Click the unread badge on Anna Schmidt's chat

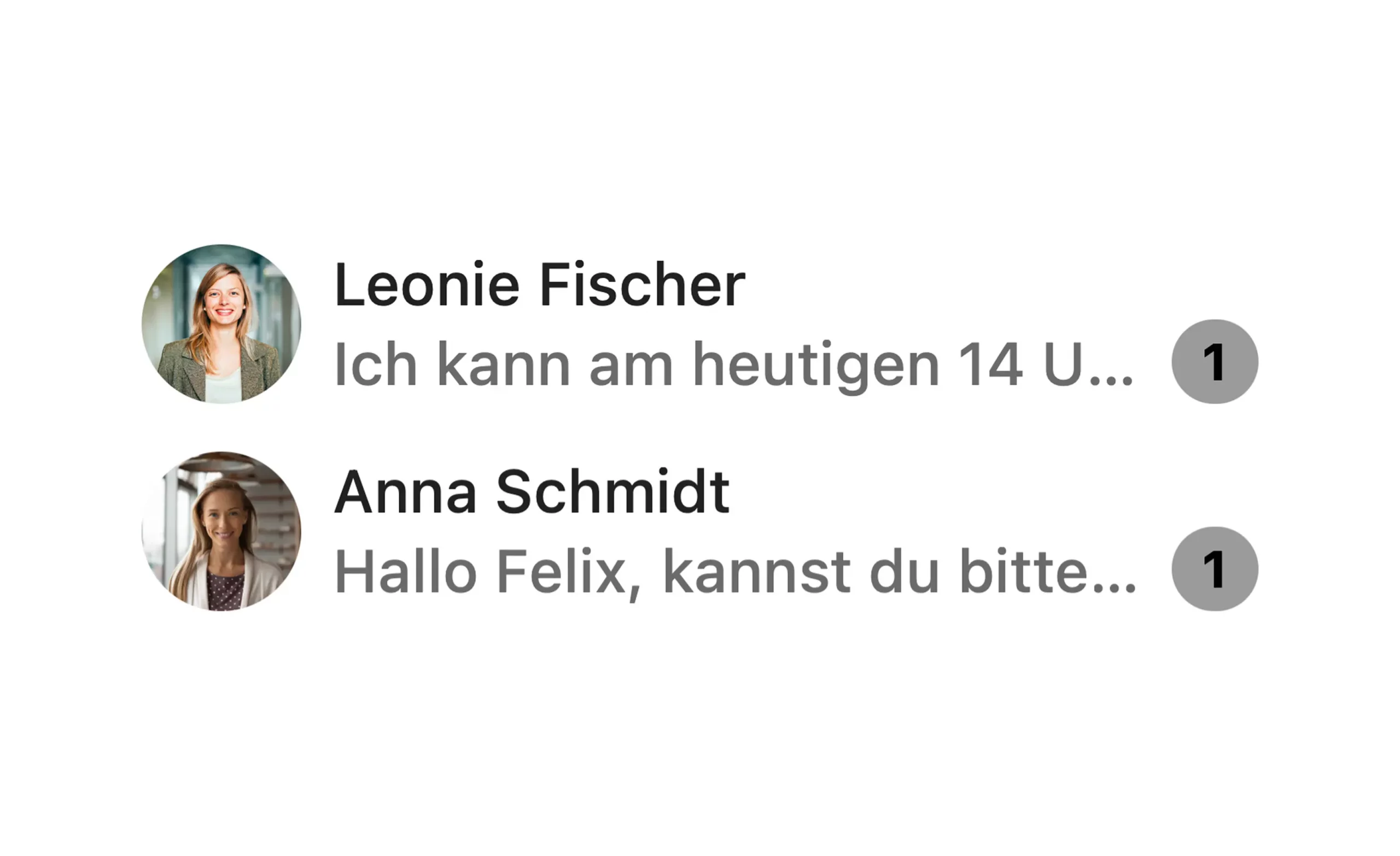click(x=1215, y=568)
